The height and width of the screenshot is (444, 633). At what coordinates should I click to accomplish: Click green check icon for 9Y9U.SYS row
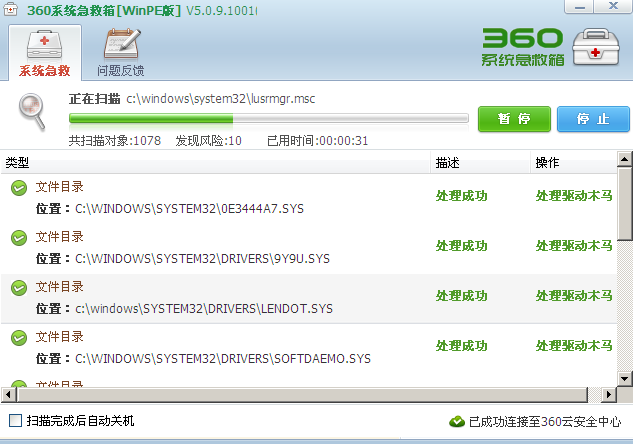pos(19,238)
